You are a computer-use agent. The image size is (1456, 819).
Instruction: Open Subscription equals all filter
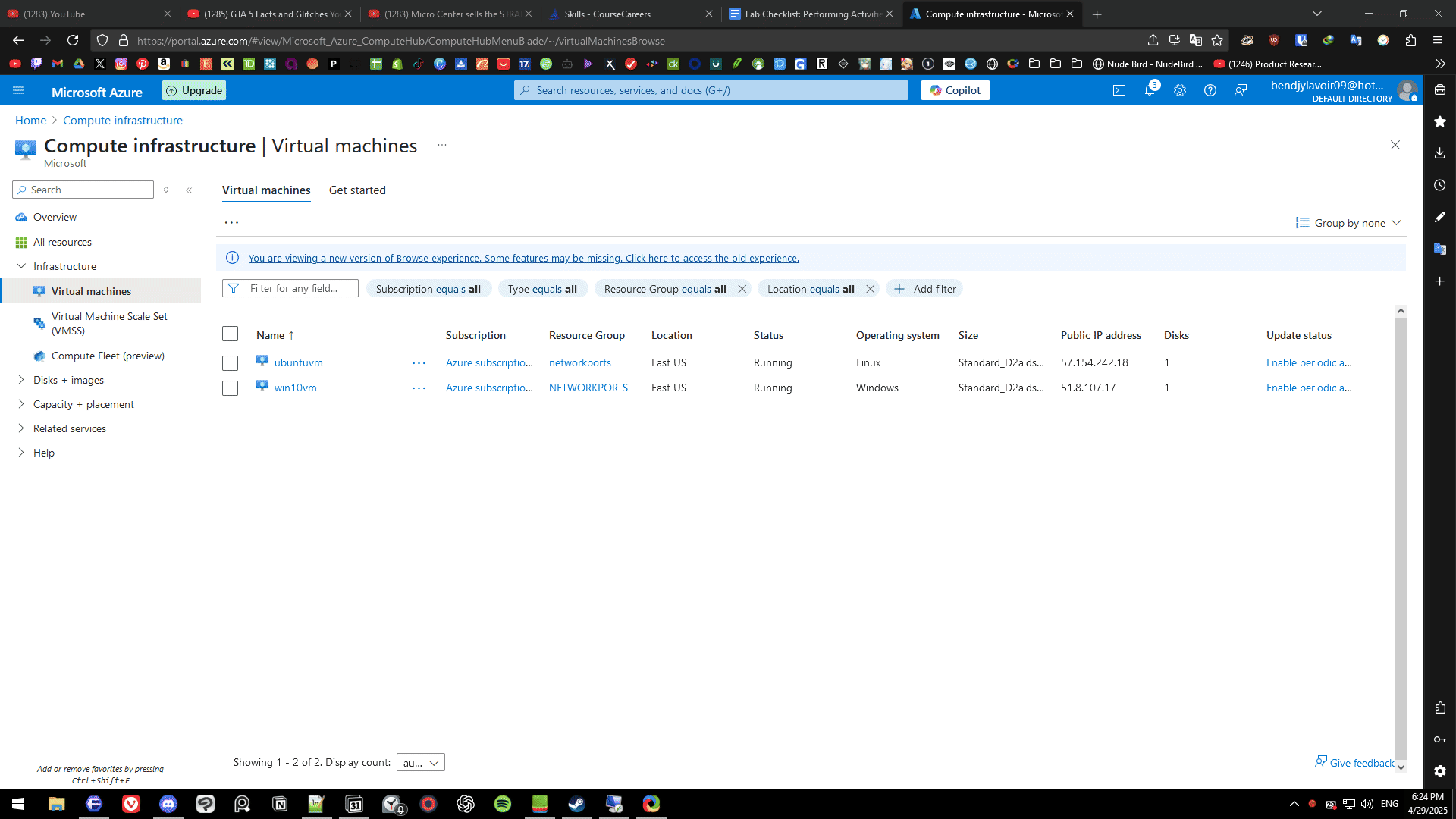428,289
